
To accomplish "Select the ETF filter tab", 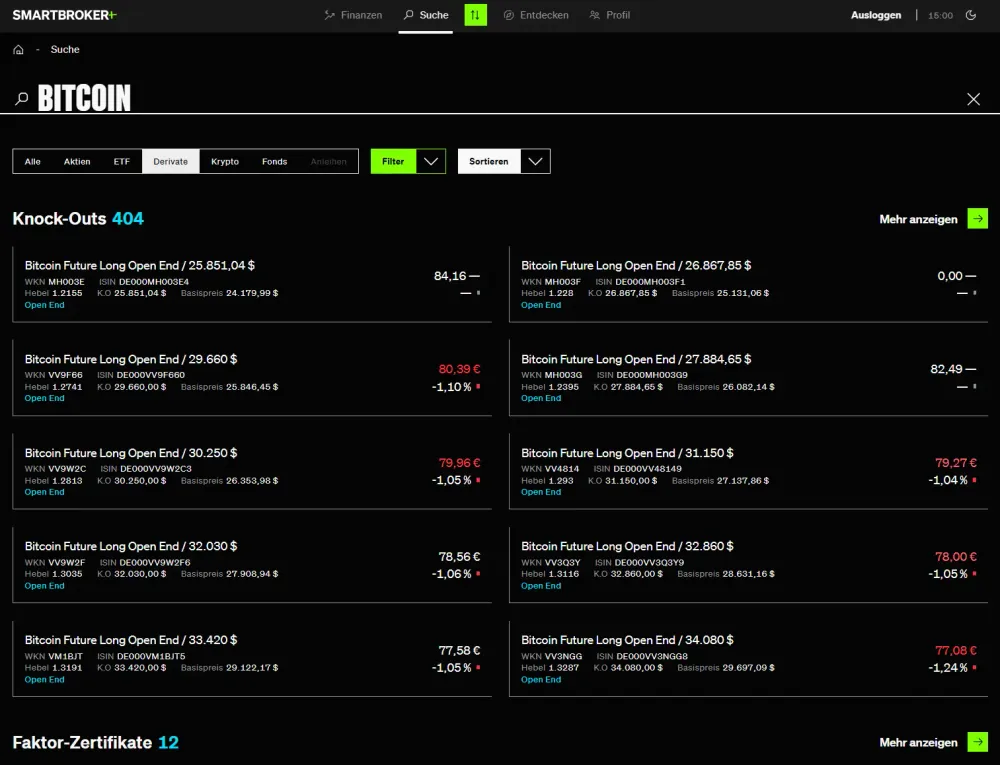I will pos(122,161).
